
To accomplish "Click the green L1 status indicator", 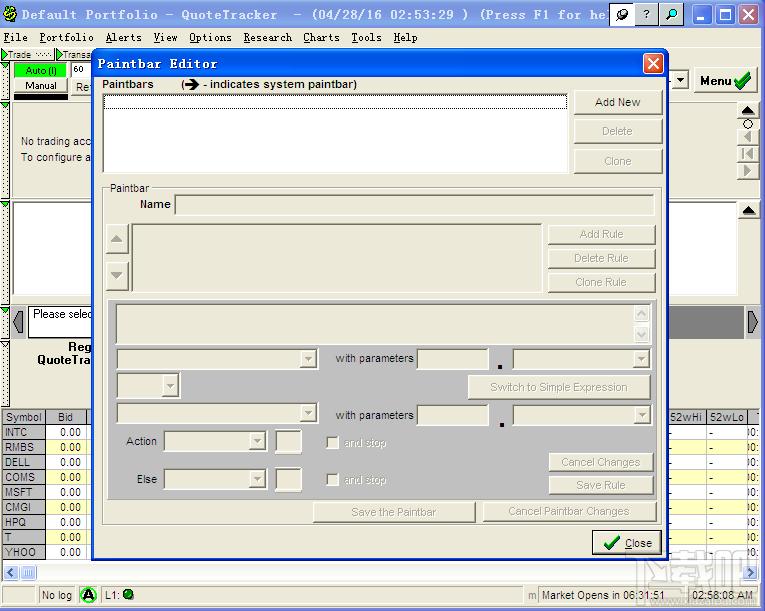I will click(x=128, y=594).
